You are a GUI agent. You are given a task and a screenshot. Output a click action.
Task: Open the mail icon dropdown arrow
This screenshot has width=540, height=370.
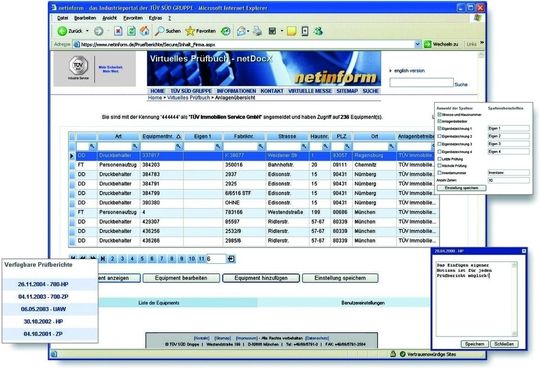249,31
